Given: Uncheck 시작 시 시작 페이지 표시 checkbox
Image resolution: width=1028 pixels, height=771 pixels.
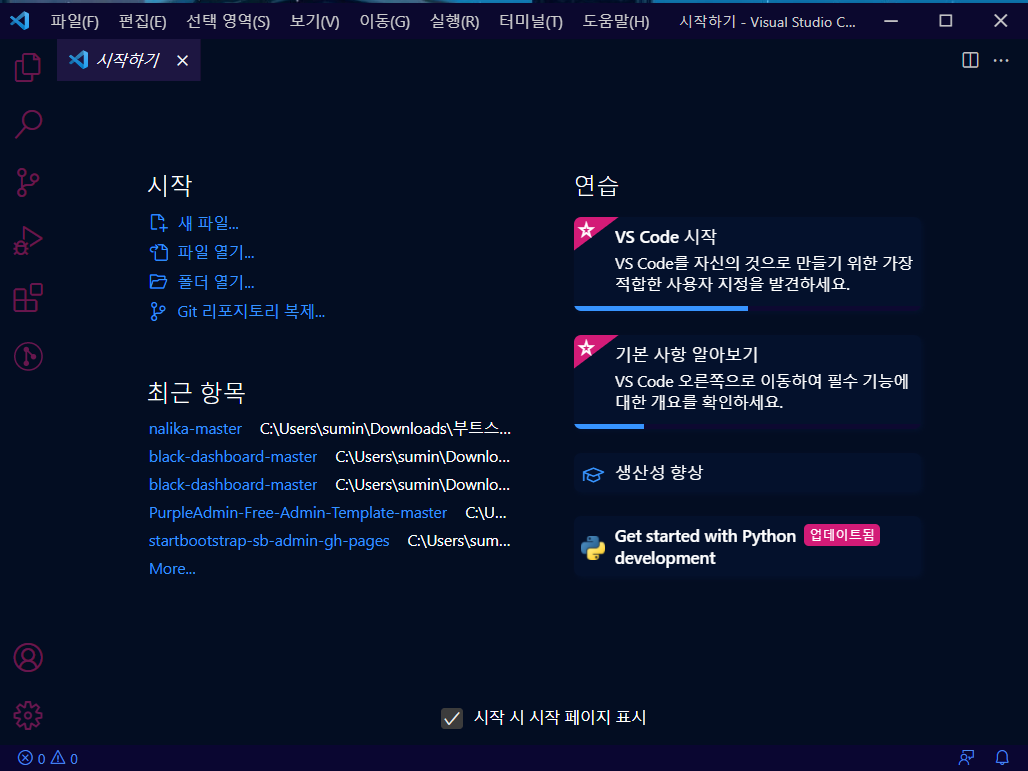Looking at the screenshot, I should click(x=452, y=718).
